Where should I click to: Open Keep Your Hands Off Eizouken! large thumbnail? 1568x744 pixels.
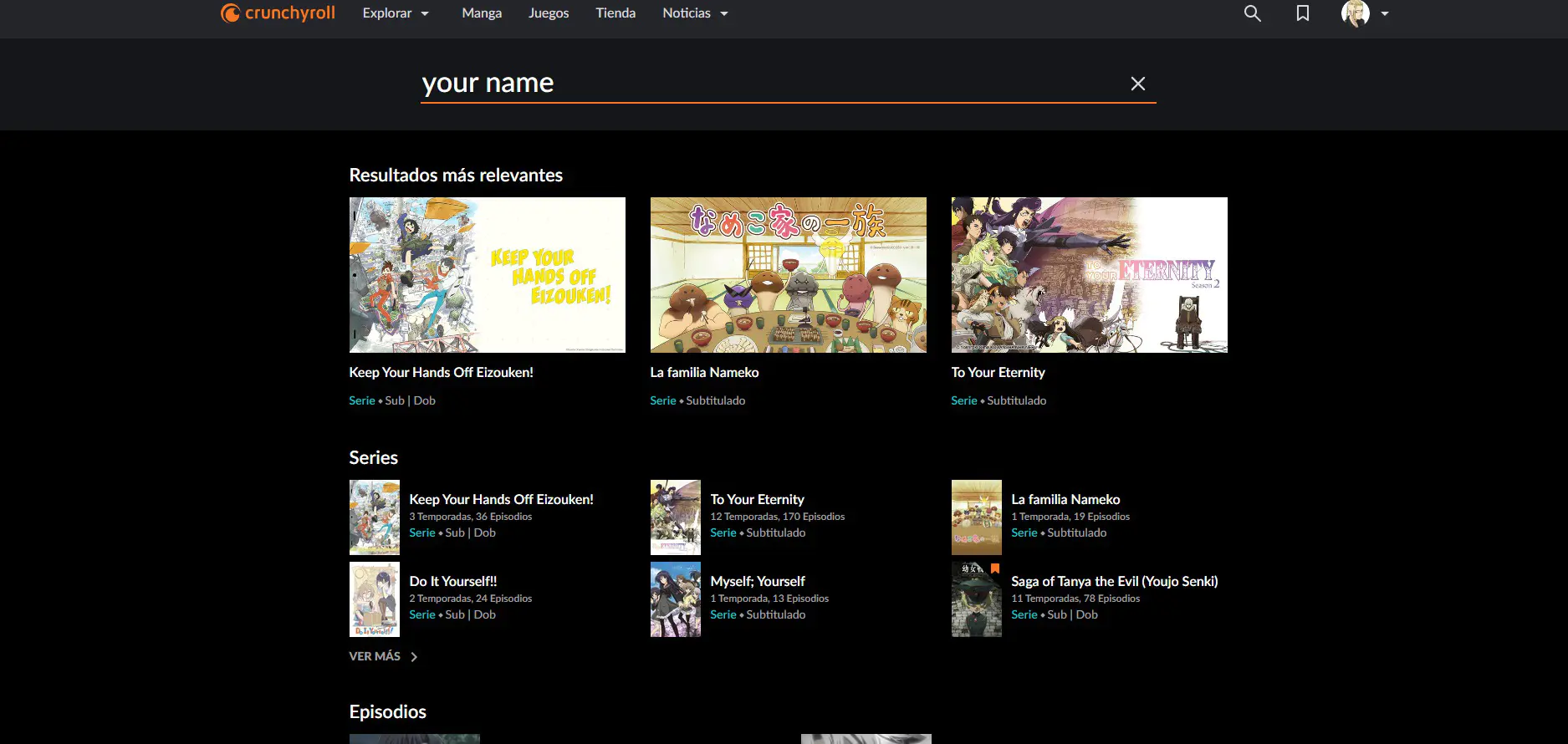coord(488,275)
